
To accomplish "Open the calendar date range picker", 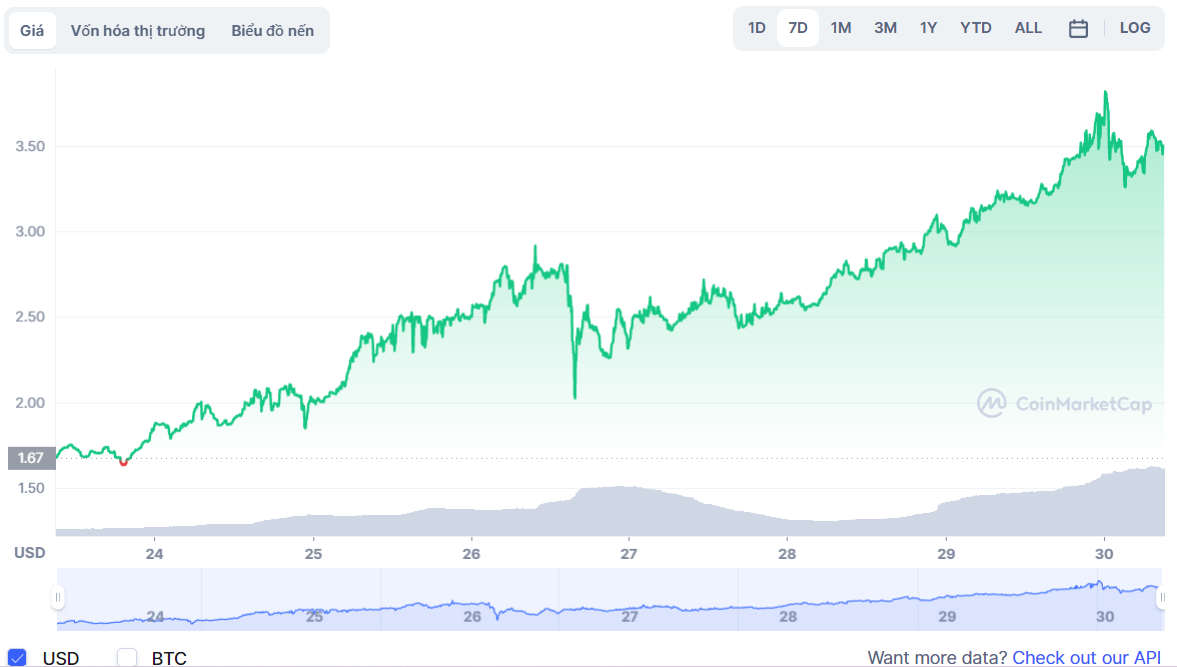I will tap(1078, 29).
